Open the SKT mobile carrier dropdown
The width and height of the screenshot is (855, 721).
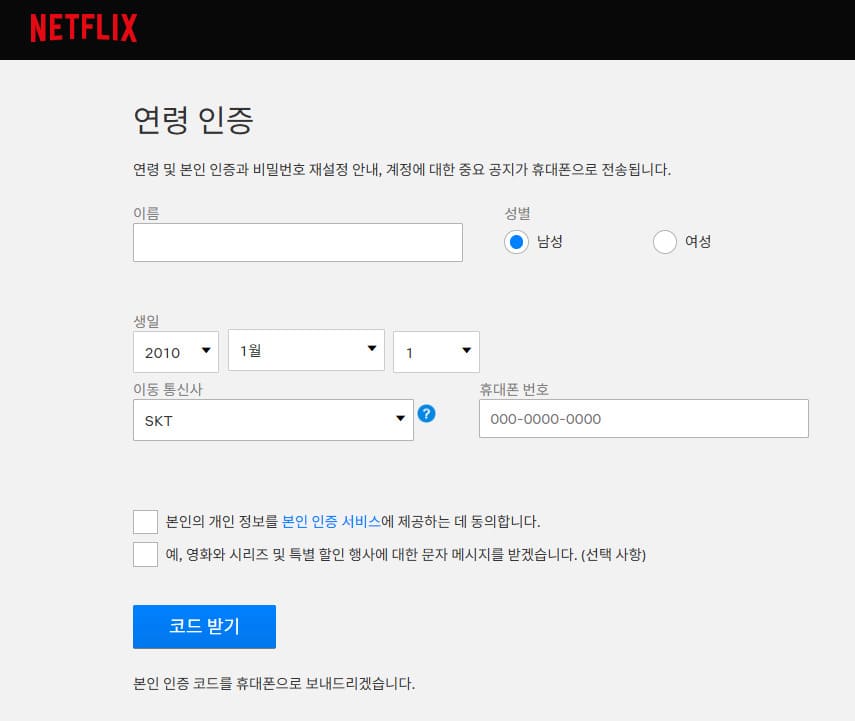pyautogui.click(x=272, y=420)
